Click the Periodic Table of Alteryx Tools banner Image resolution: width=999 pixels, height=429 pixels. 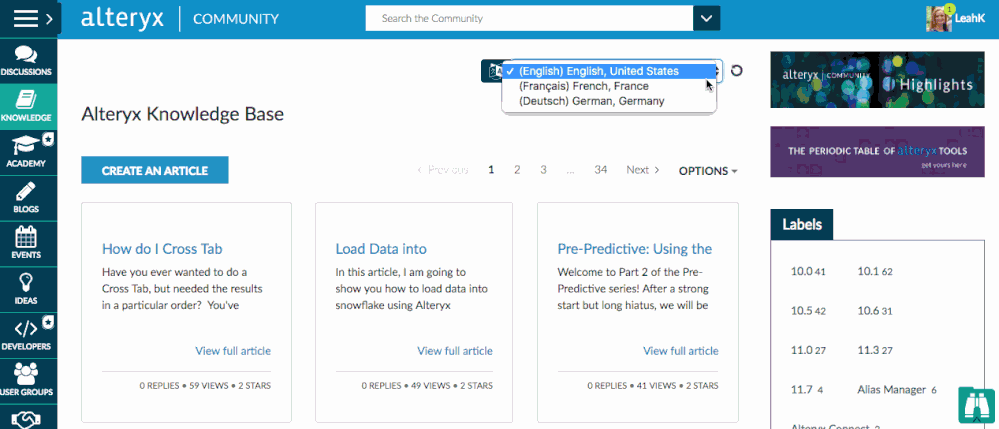877,152
